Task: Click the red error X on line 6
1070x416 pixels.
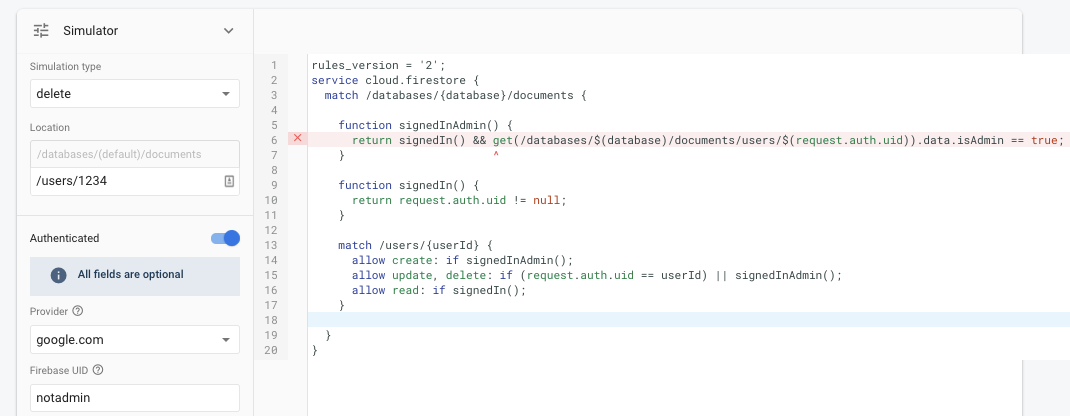Action: 298,138
